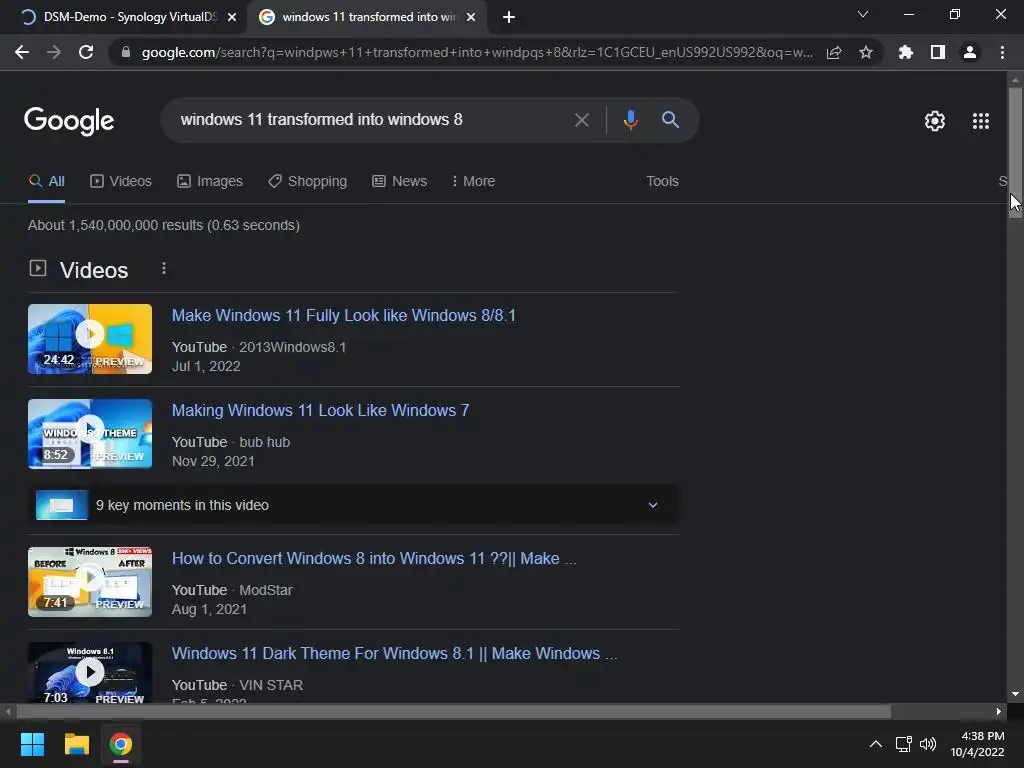Open Windows 11 Dark Theme For Windows 8.1 link
1024x768 pixels.
[x=394, y=653]
